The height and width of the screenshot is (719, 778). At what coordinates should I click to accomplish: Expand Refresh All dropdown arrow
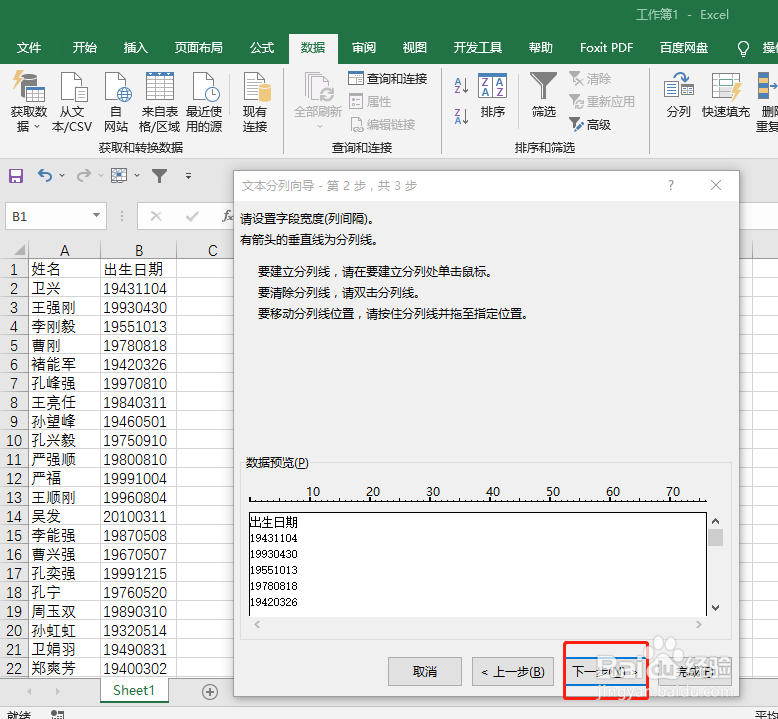click(319, 126)
